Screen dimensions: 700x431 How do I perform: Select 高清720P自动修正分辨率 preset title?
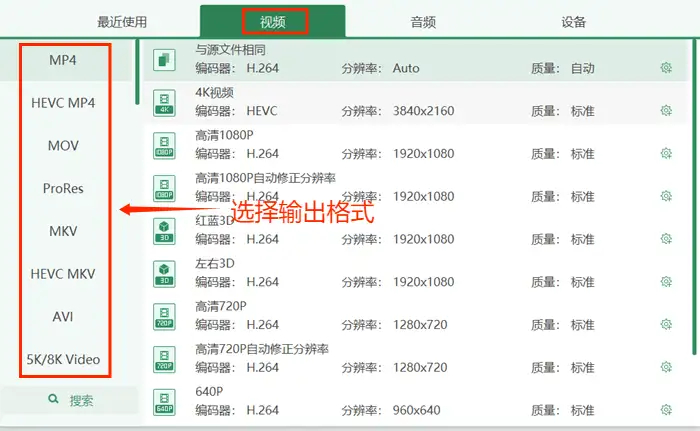[262, 349]
